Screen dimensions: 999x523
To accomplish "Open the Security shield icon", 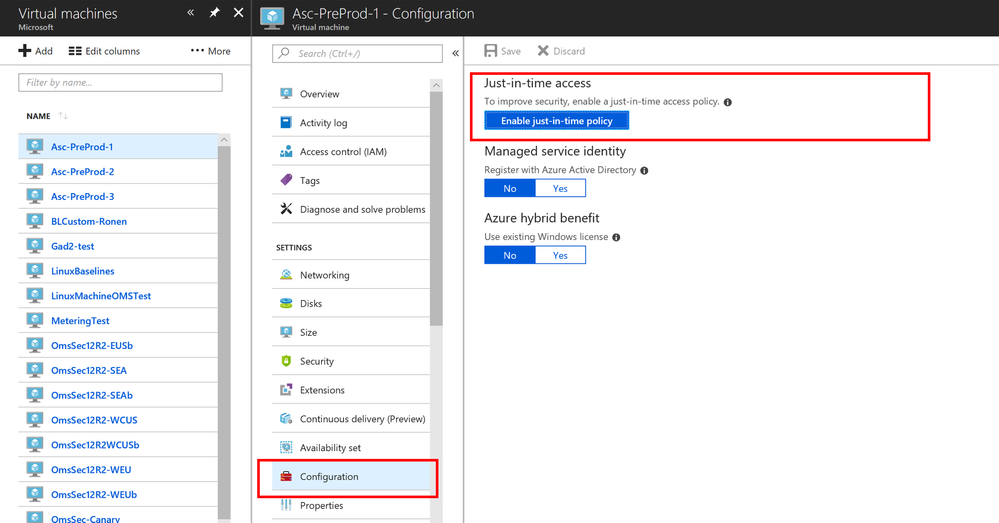I will click(286, 361).
